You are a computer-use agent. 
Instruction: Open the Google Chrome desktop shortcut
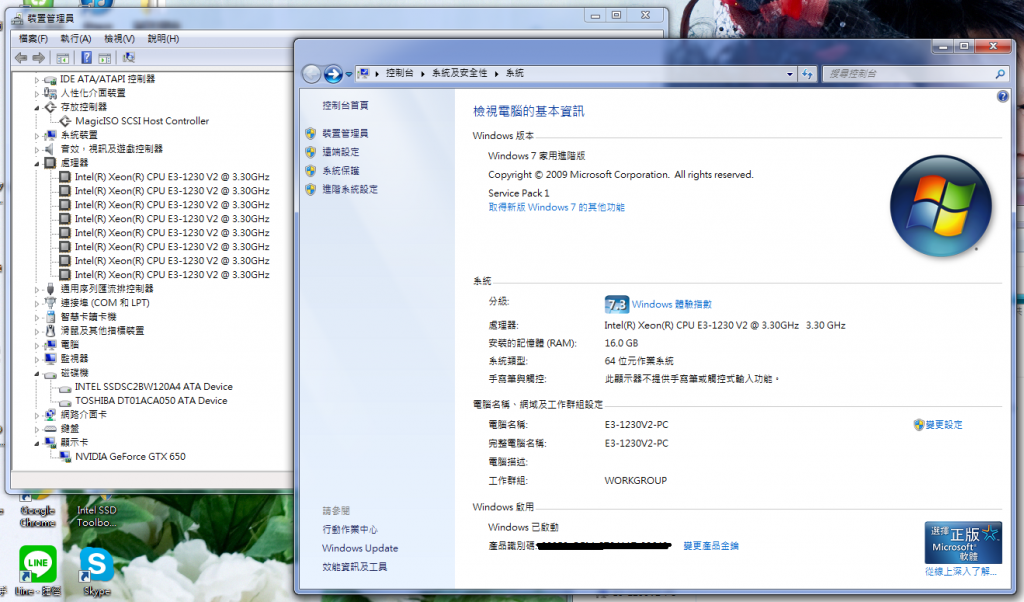38,516
